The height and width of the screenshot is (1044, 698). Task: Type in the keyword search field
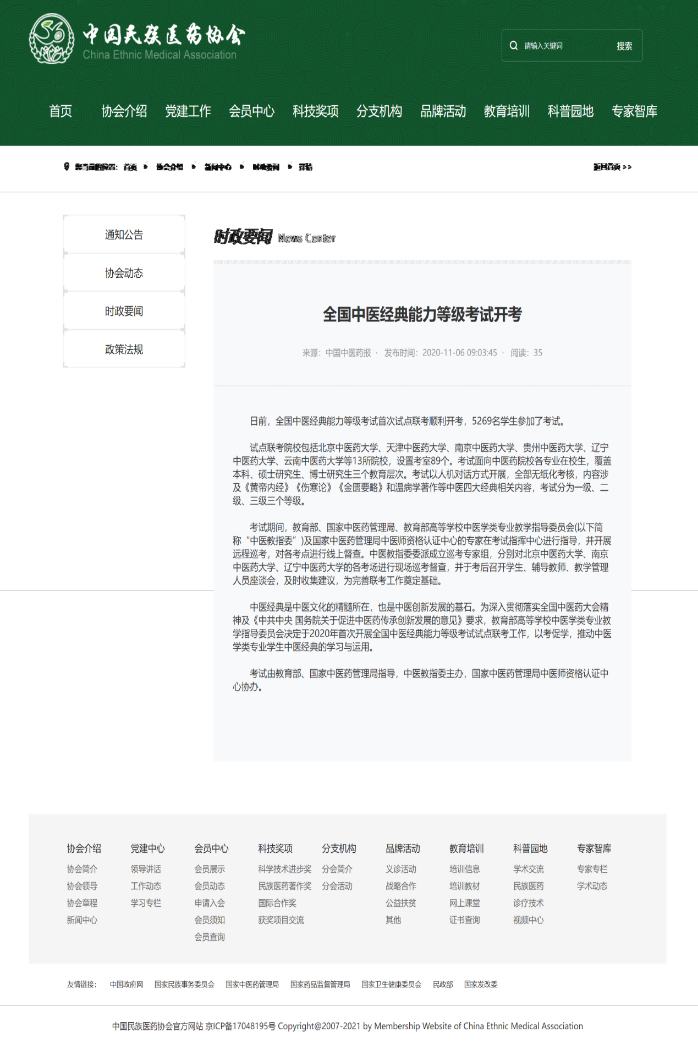pos(560,46)
